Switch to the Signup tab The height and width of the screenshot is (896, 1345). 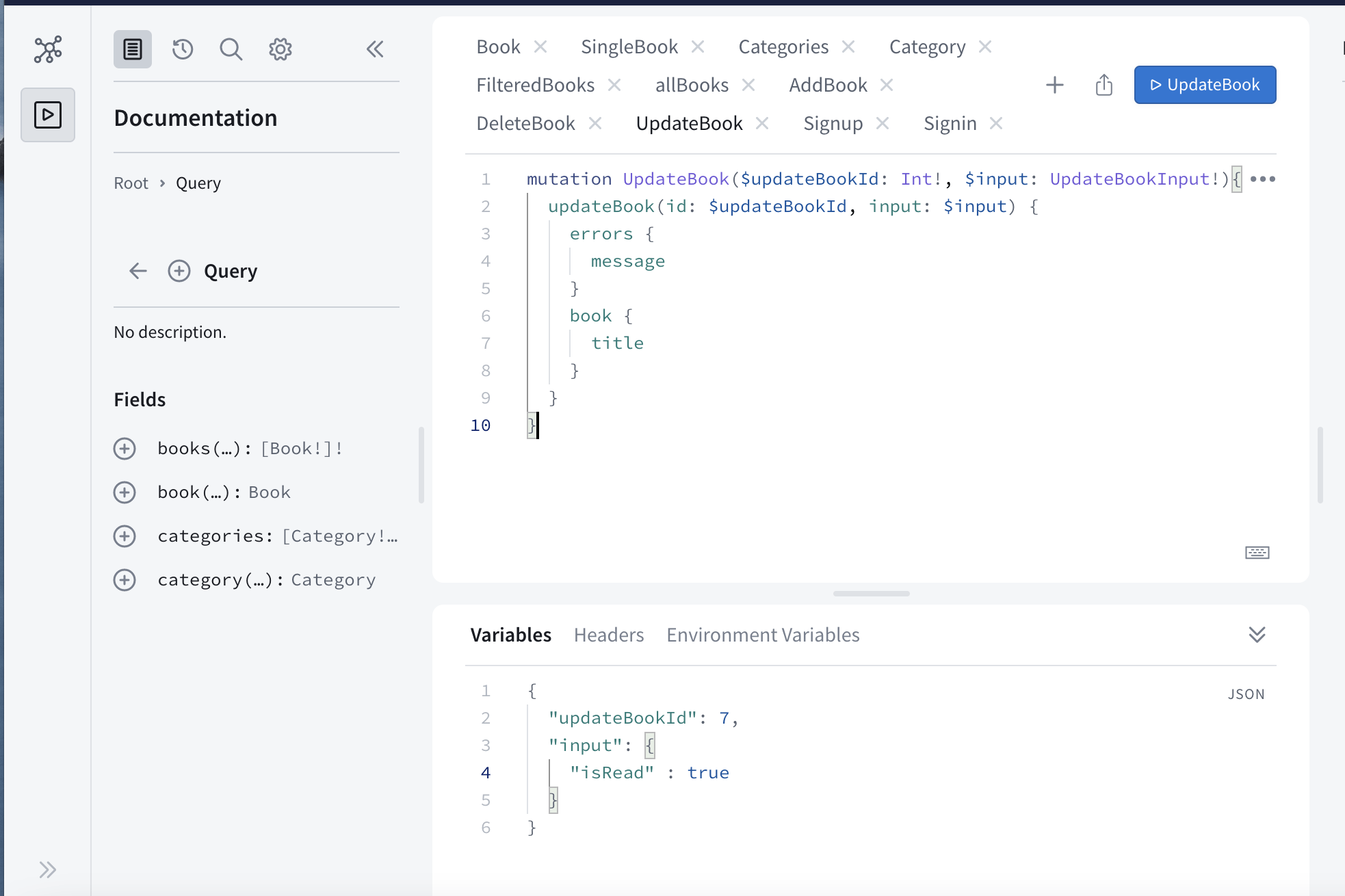tap(833, 123)
